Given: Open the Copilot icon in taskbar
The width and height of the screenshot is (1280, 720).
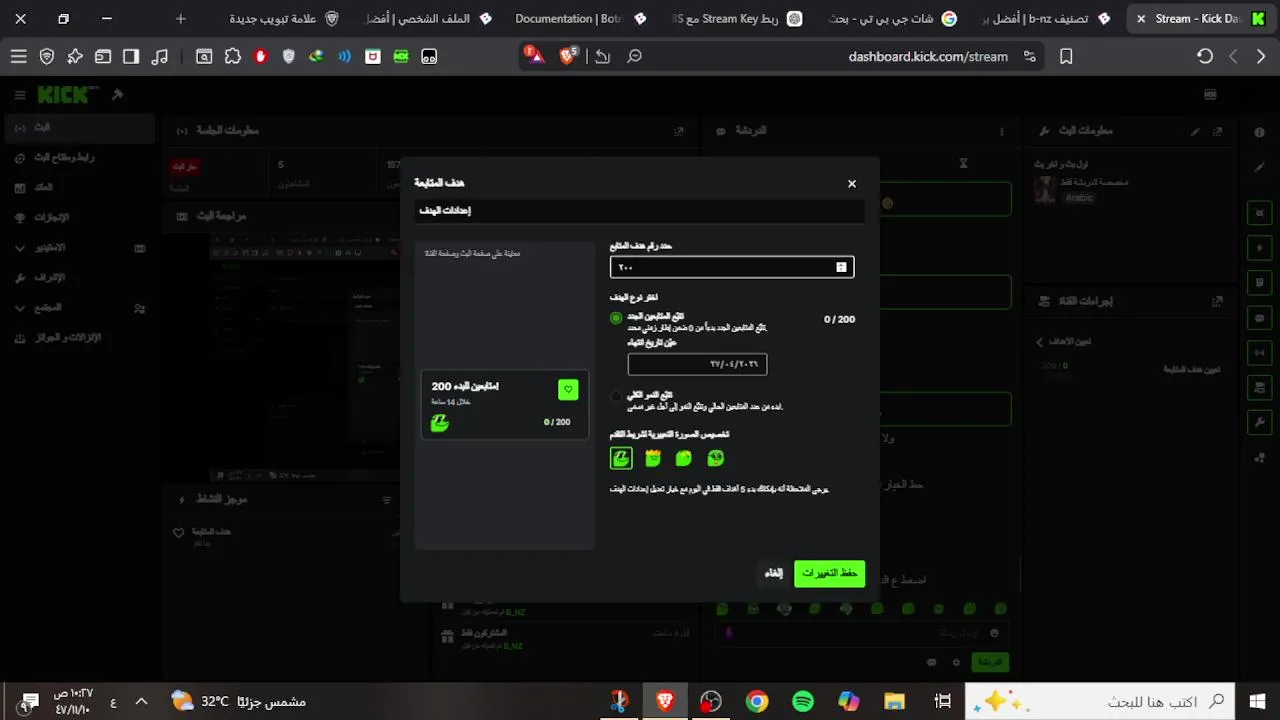Looking at the screenshot, I should point(848,701).
